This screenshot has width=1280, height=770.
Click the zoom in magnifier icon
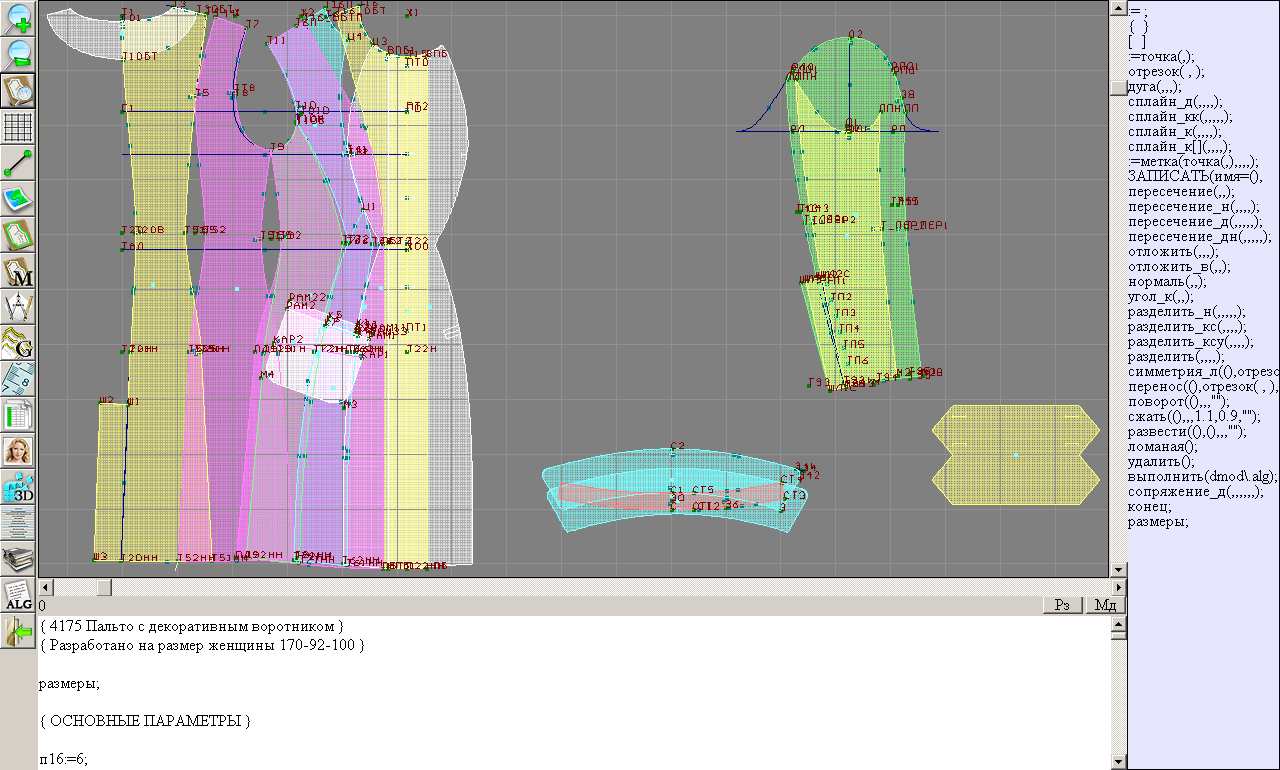19,18
